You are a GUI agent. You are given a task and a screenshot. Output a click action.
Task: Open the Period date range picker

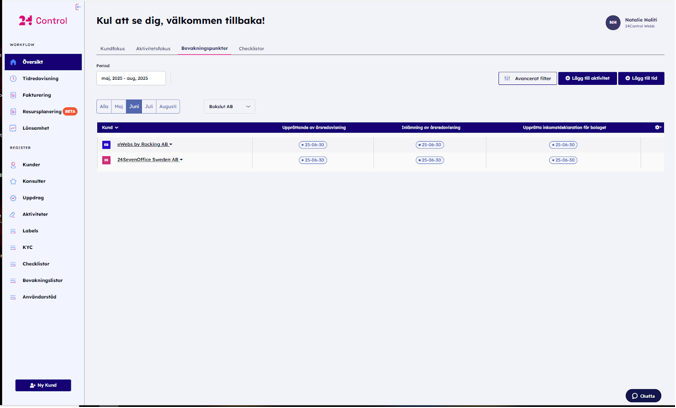click(x=131, y=78)
